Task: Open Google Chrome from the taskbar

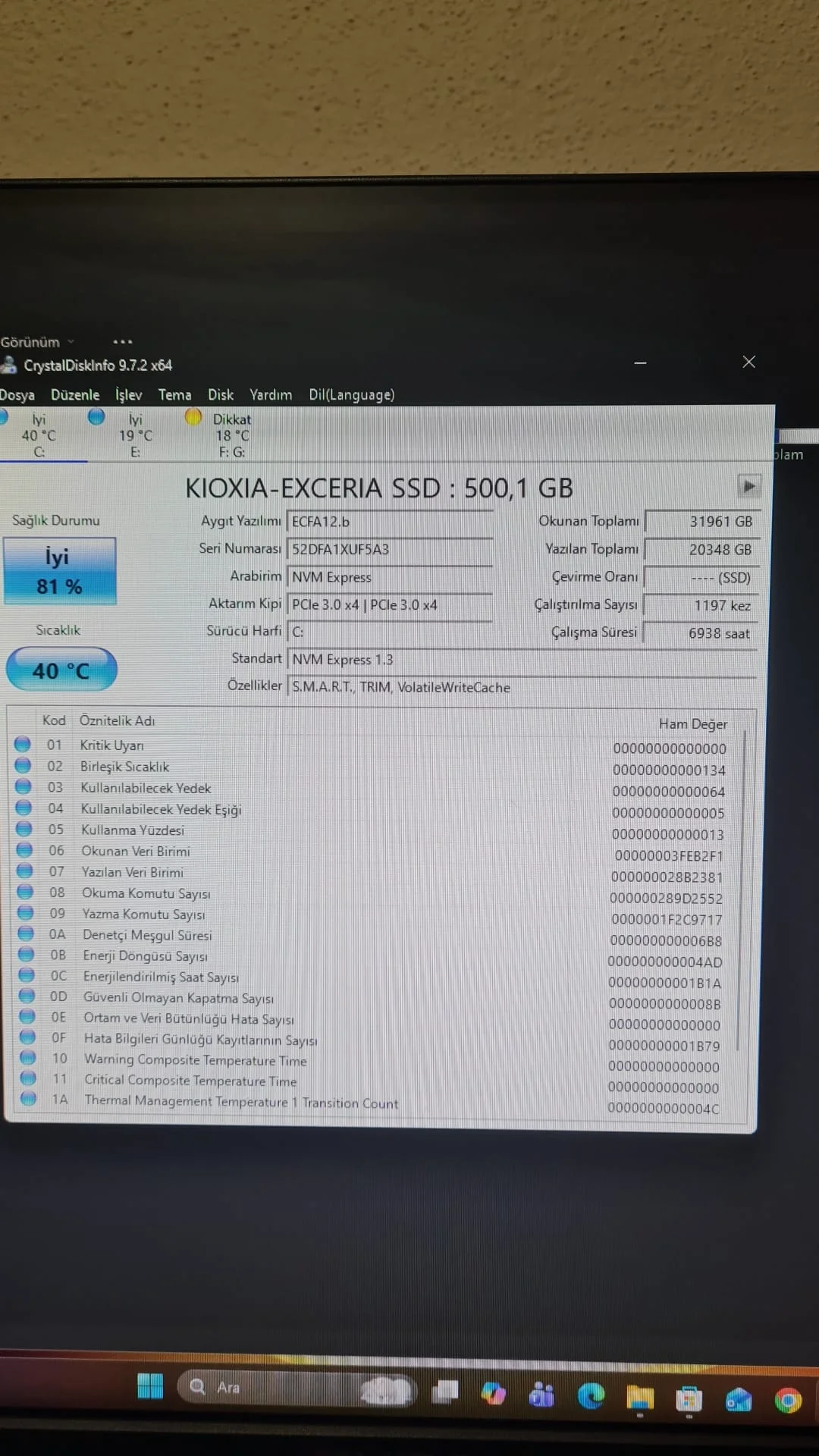Action: coord(788,1401)
